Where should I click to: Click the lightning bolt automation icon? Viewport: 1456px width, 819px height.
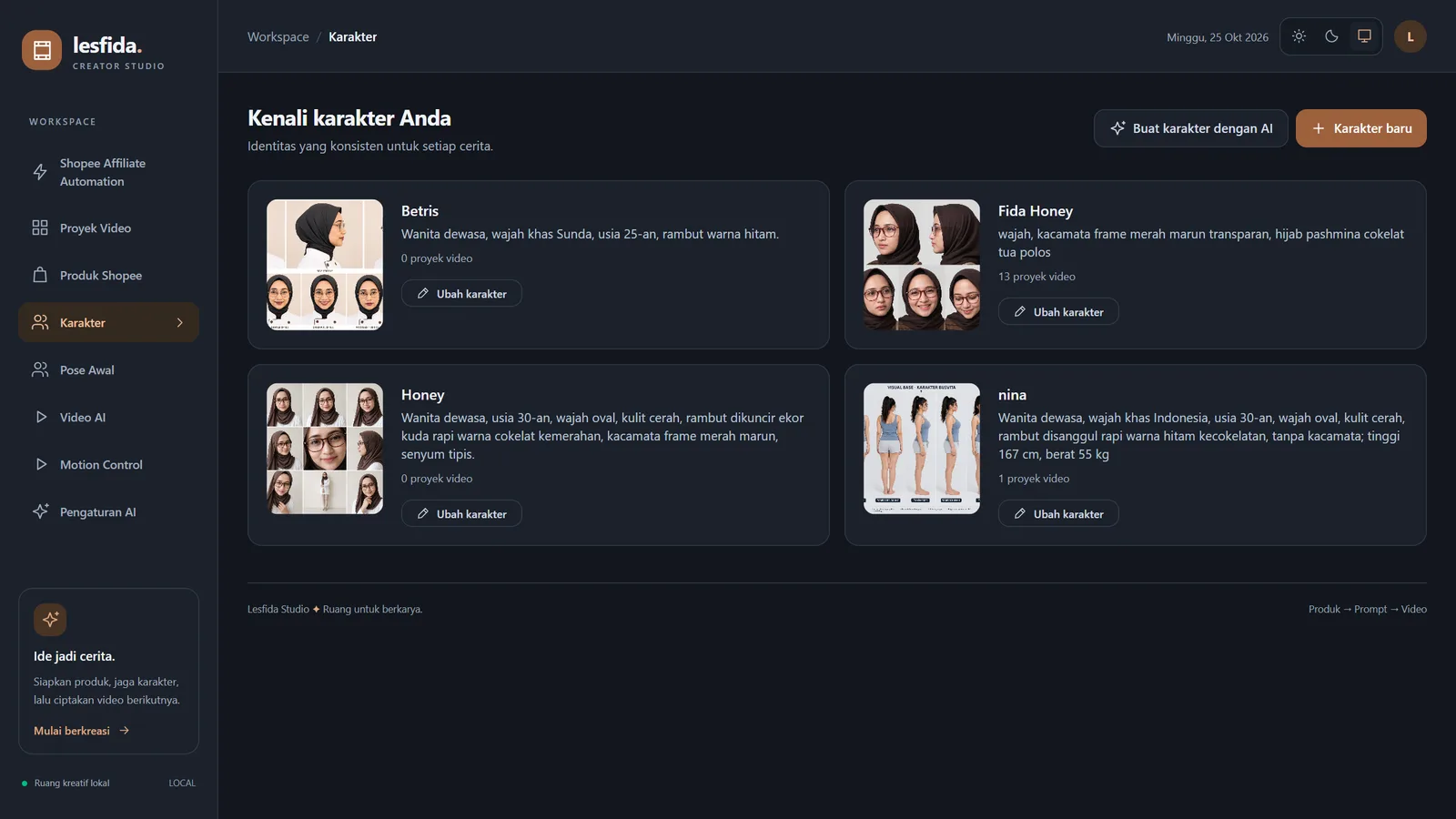pos(40,172)
